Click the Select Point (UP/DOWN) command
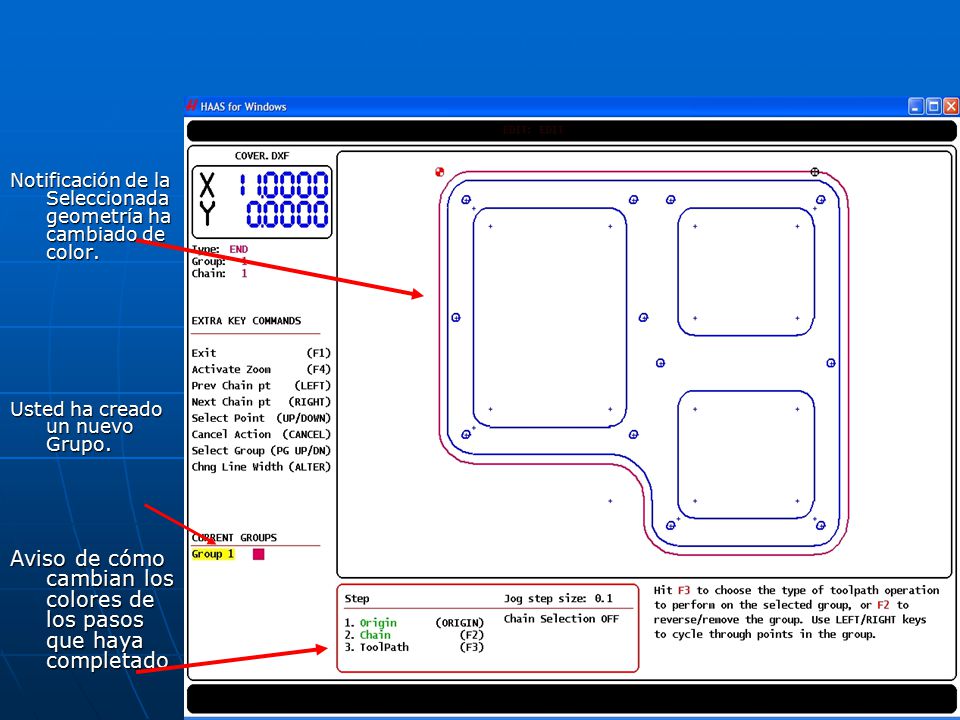Screen dimensions: 960x720 [261, 418]
